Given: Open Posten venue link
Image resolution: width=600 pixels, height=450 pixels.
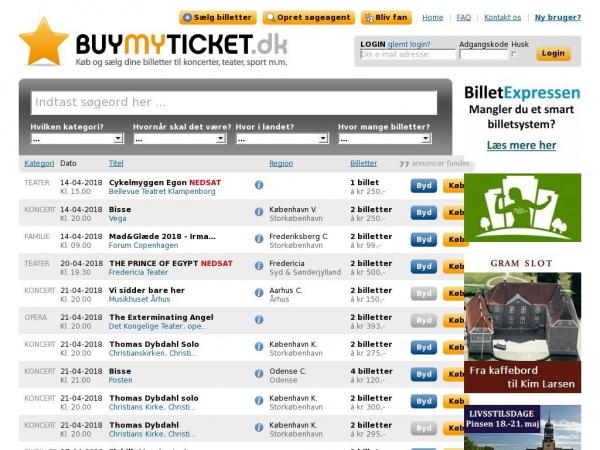Looking at the screenshot, I should pos(120,380).
